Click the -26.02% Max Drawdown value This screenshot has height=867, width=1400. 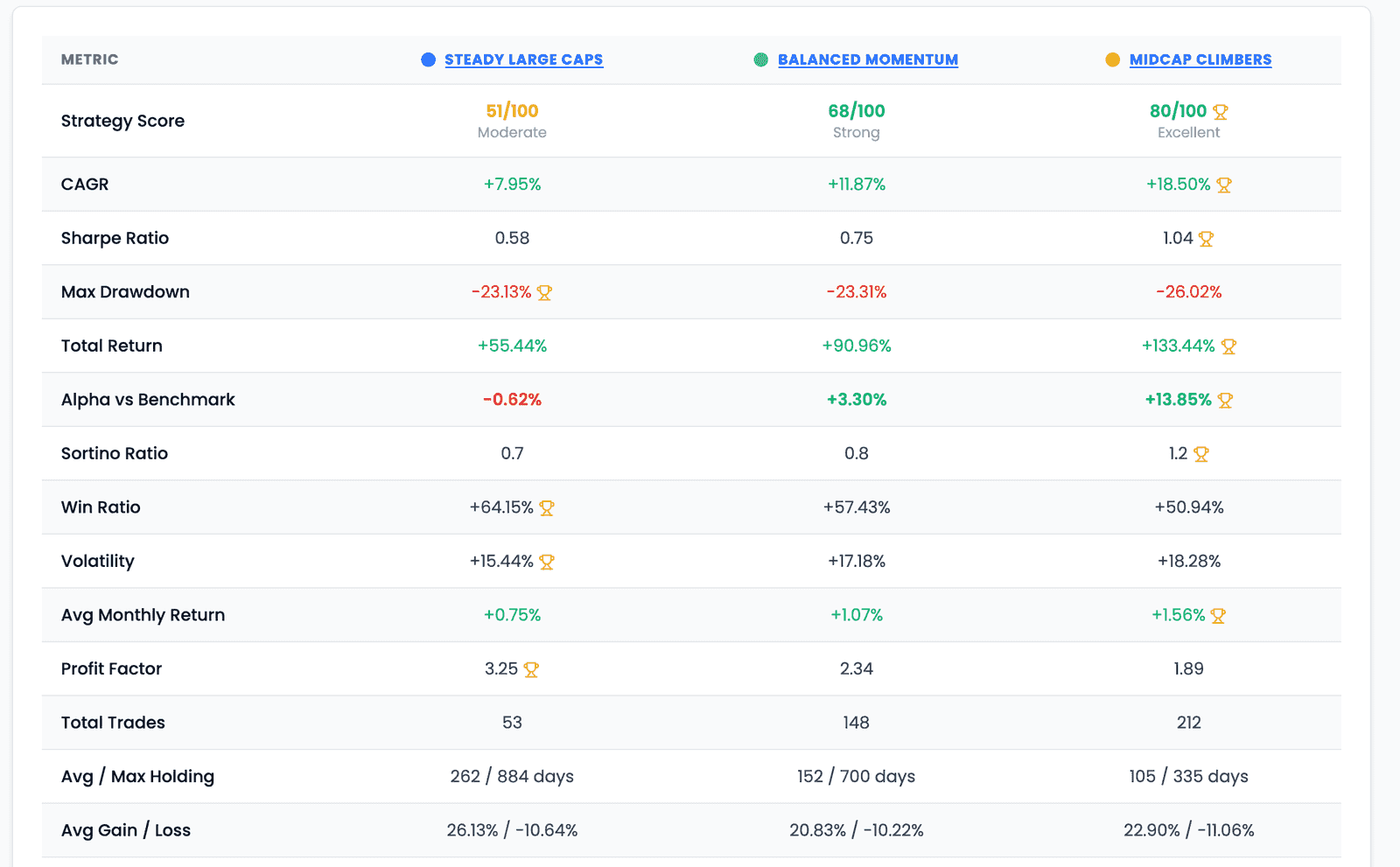coord(1189,292)
